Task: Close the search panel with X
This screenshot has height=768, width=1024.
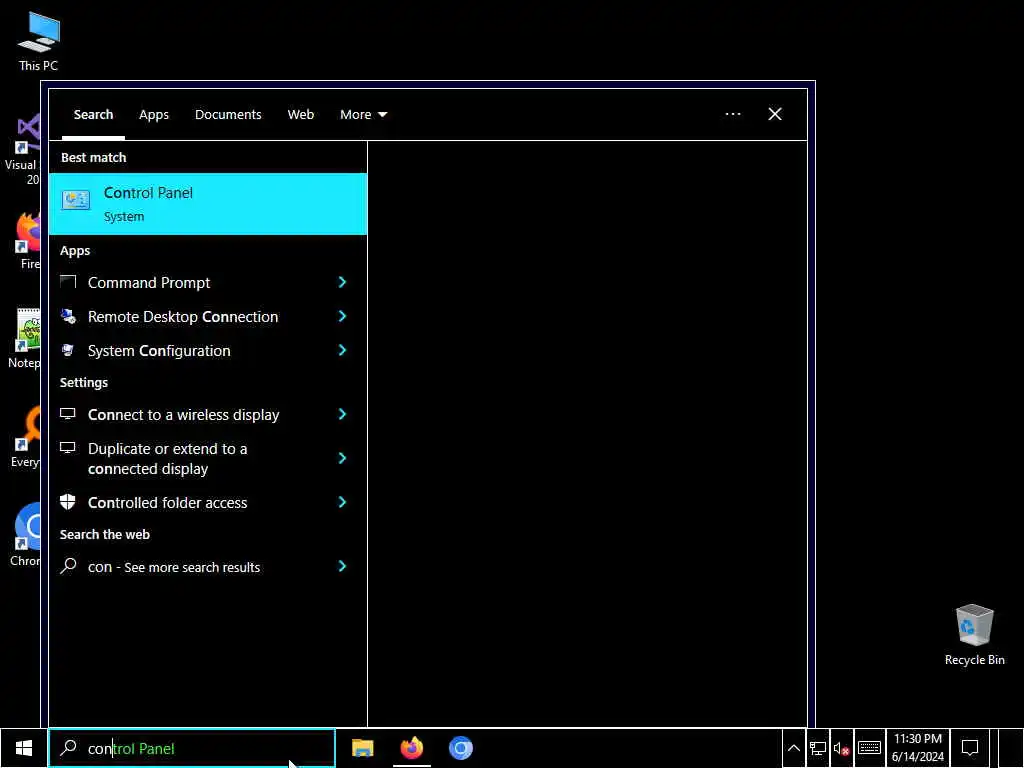Action: [x=775, y=114]
